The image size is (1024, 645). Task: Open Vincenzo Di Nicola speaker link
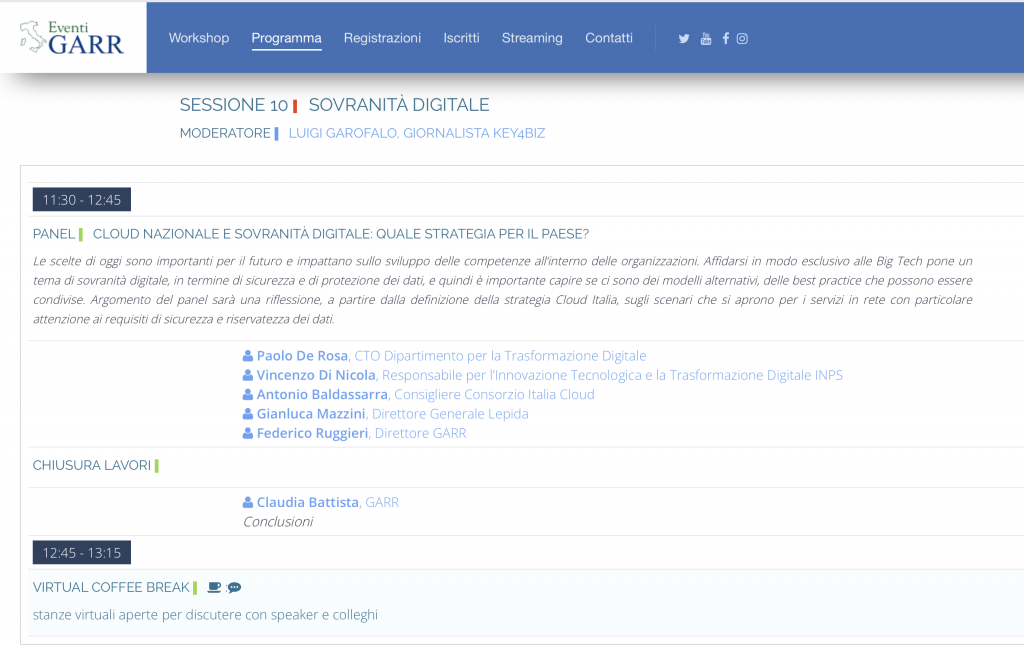tap(316, 375)
